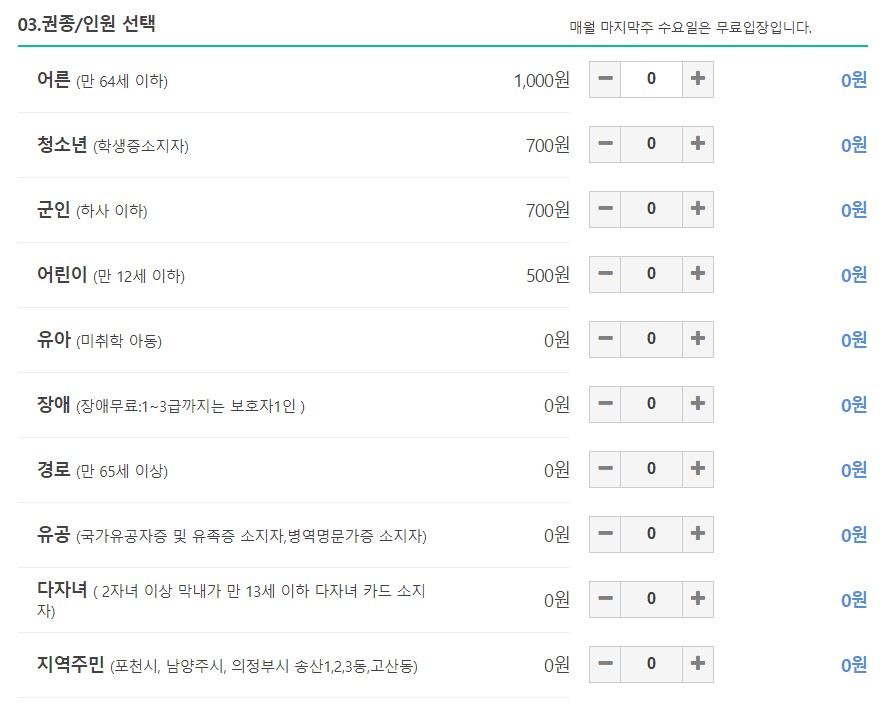Increase the 어른 (adult) ticket count
This screenshot has height=711, width=894.
[x=700, y=79]
